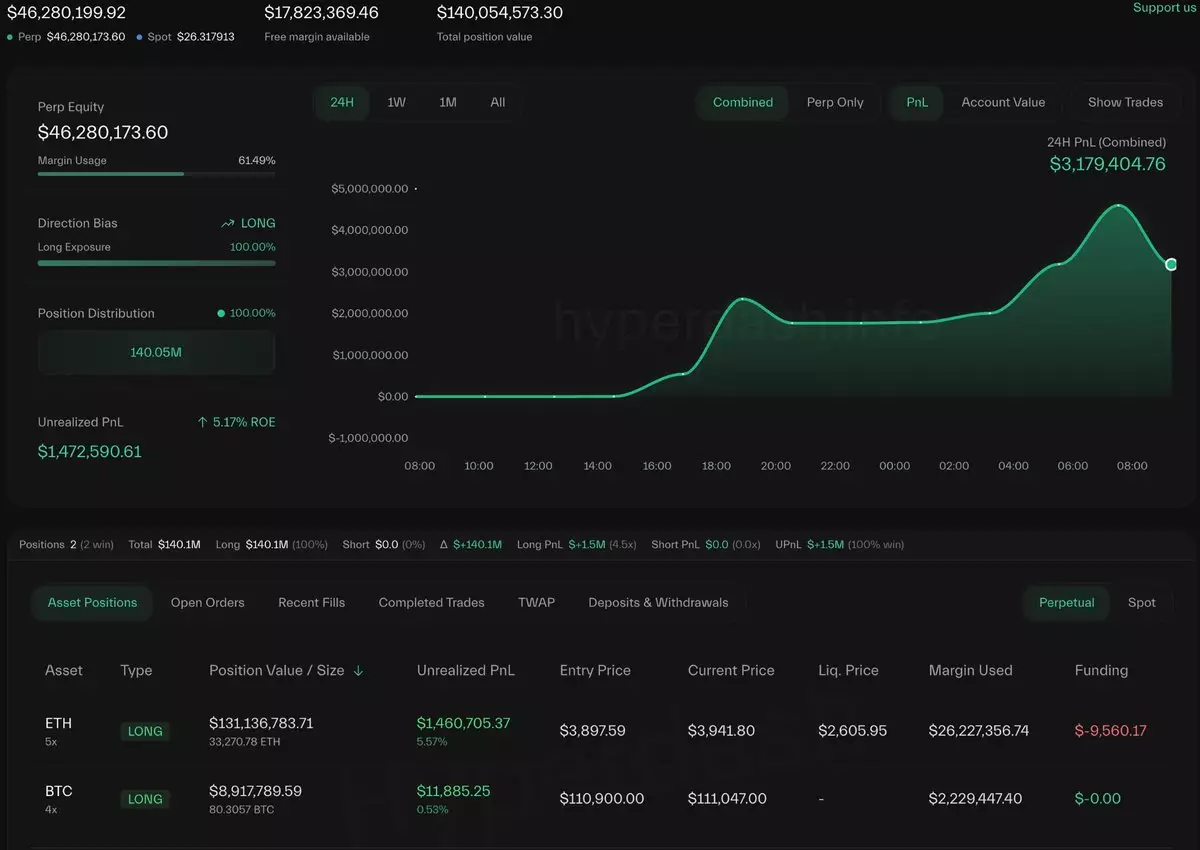
Task: Switch chart to Perp Only mode
Action: coord(834,102)
